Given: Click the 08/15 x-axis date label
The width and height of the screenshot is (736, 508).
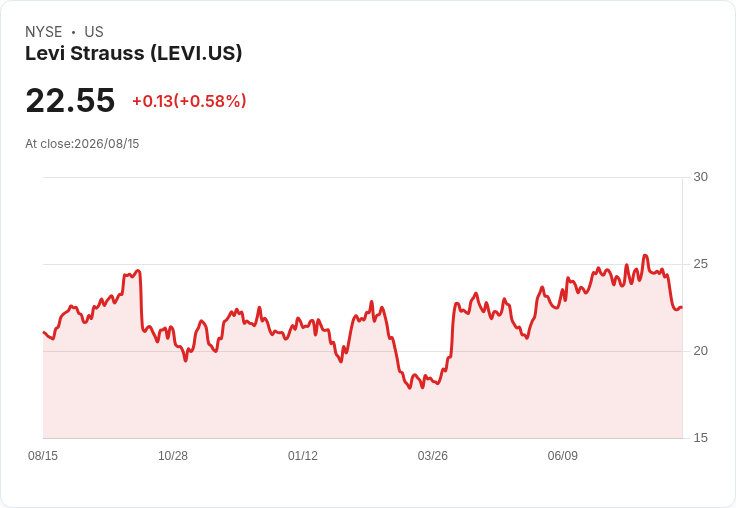Looking at the screenshot, I should pos(43,455).
